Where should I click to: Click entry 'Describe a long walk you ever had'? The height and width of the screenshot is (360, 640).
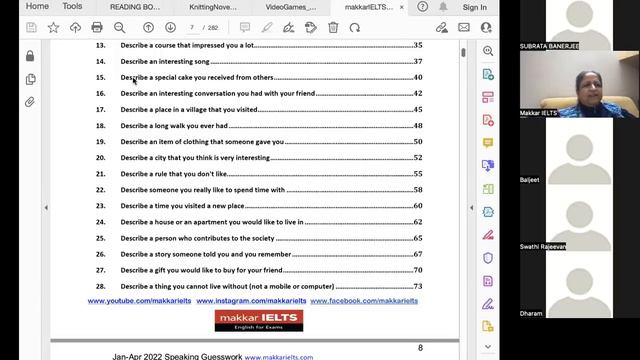(174, 126)
